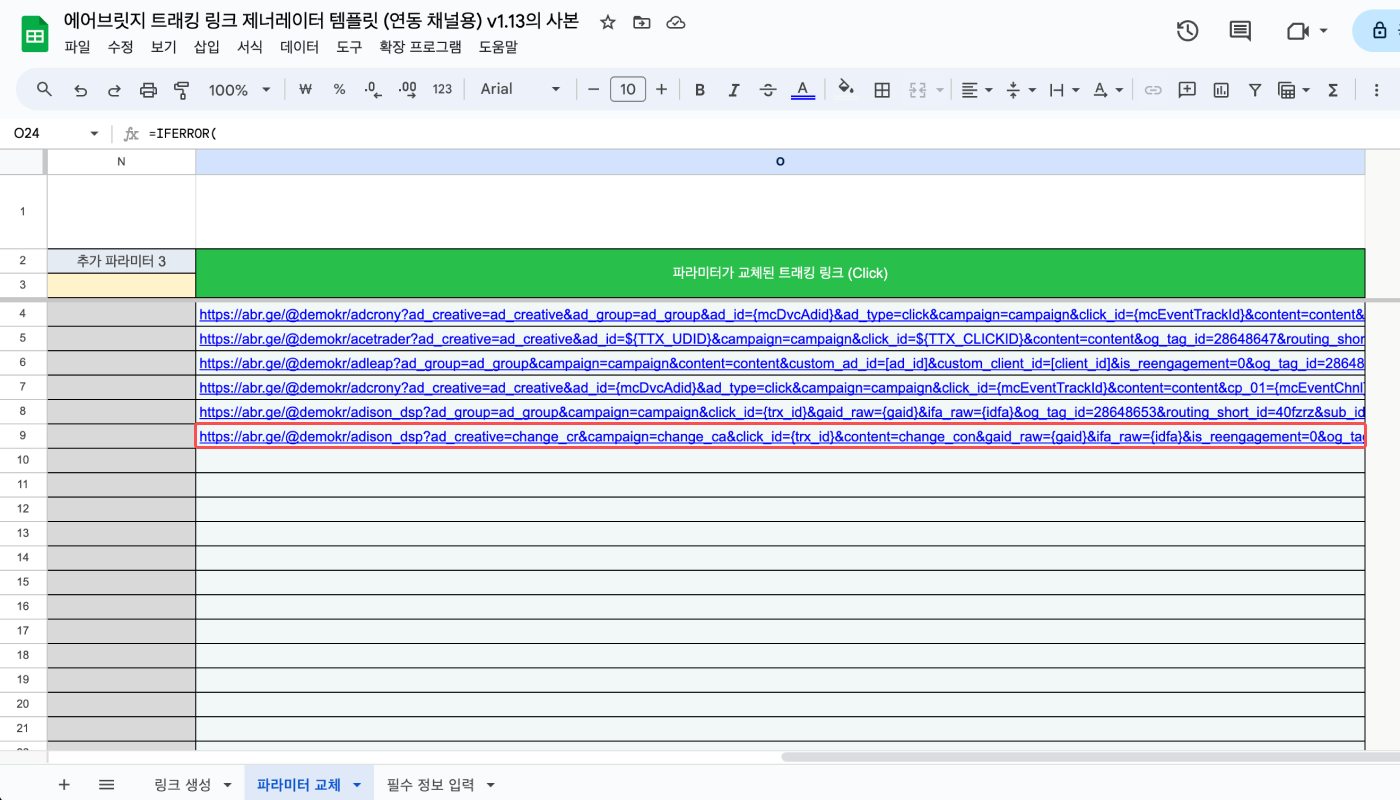Screen dimensions: 1400x800
Task: Toggle bold formatting
Action: tap(700, 90)
